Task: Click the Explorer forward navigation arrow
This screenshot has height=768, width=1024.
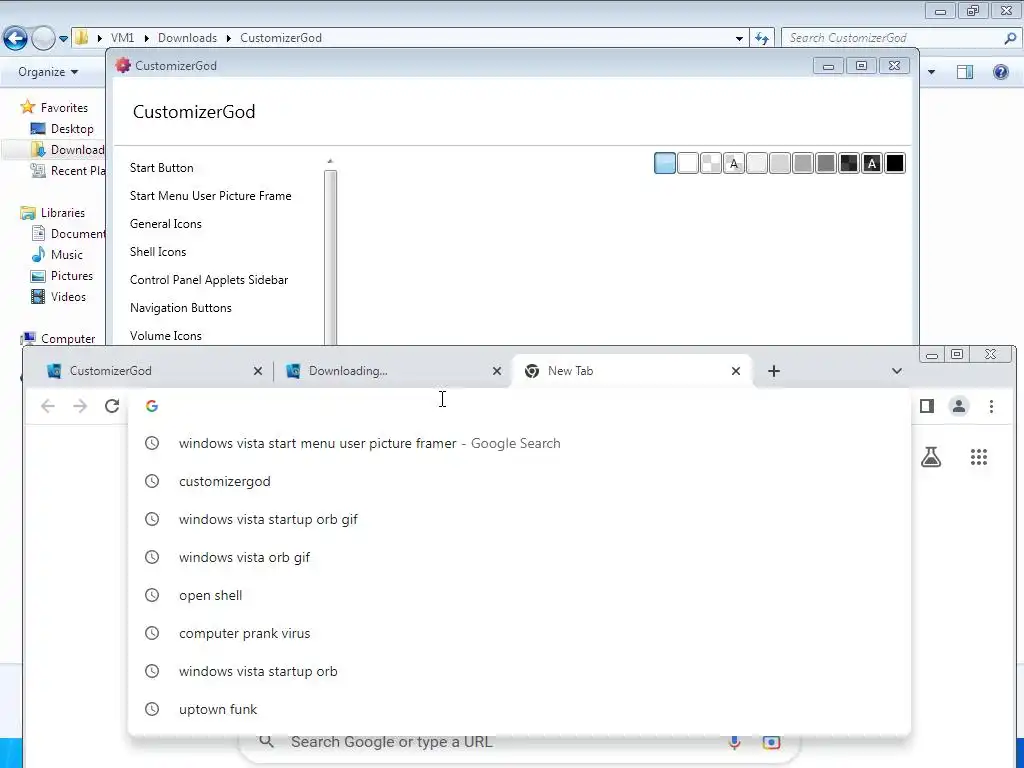Action: [43, 38]
